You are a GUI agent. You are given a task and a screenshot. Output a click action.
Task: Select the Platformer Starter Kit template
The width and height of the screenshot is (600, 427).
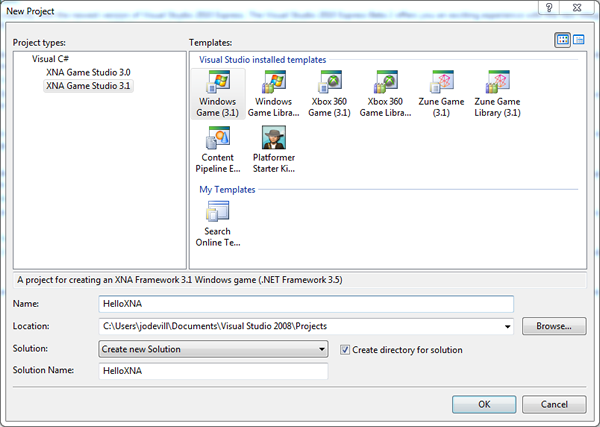[274, 150]
